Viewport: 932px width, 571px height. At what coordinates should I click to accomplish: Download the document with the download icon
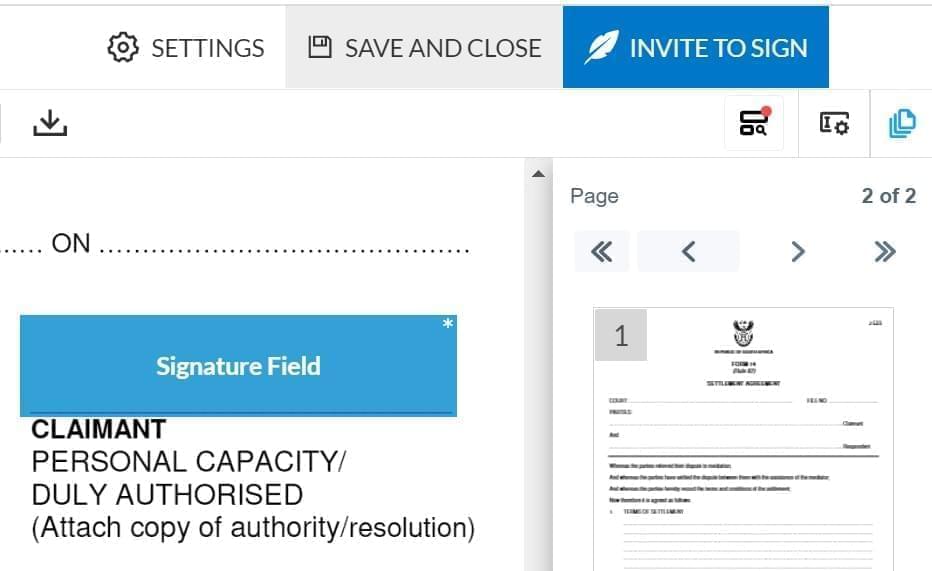click(x=49, y=123)
